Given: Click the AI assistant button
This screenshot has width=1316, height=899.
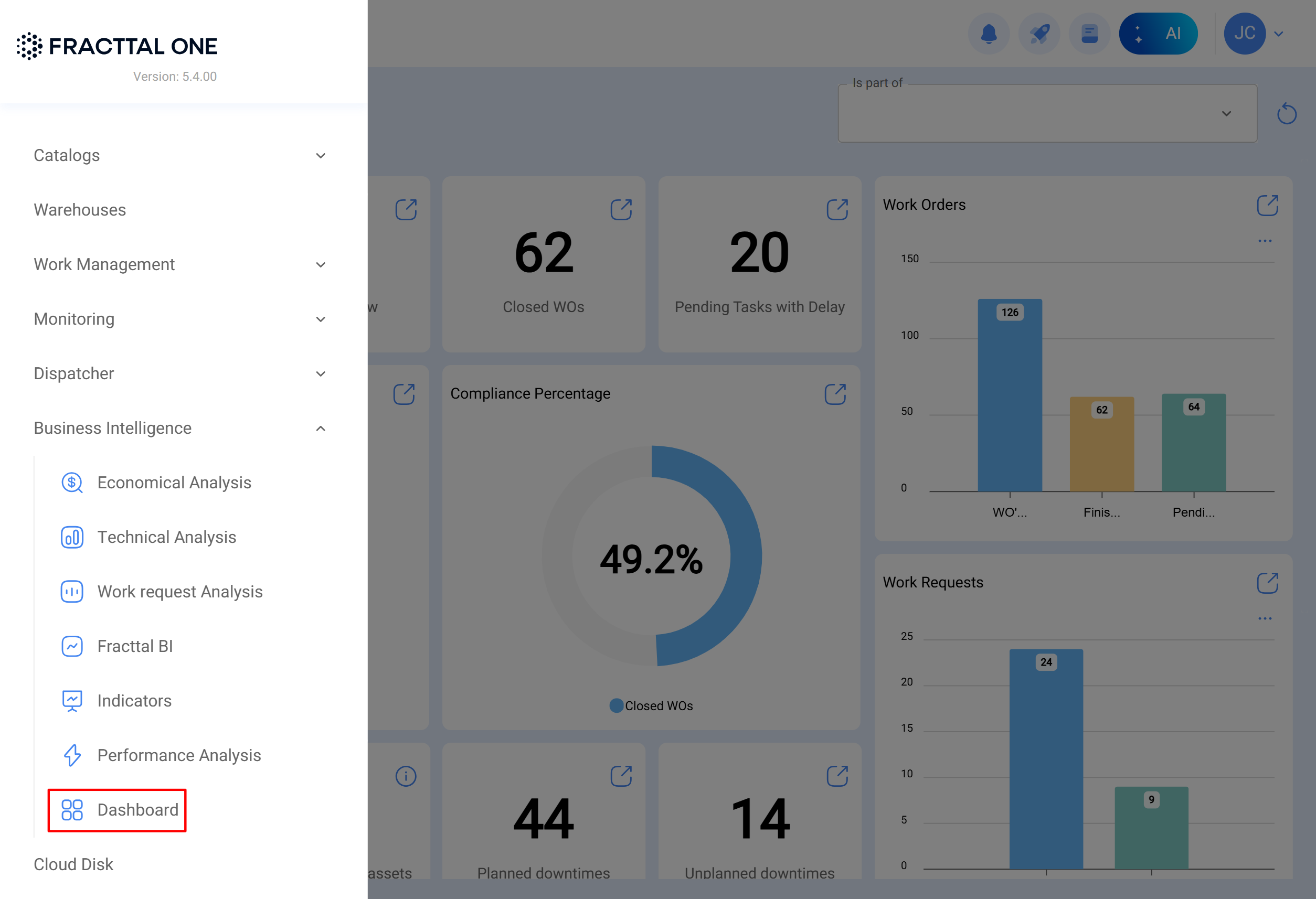Looking at the screenshot, I should 1158,34.
